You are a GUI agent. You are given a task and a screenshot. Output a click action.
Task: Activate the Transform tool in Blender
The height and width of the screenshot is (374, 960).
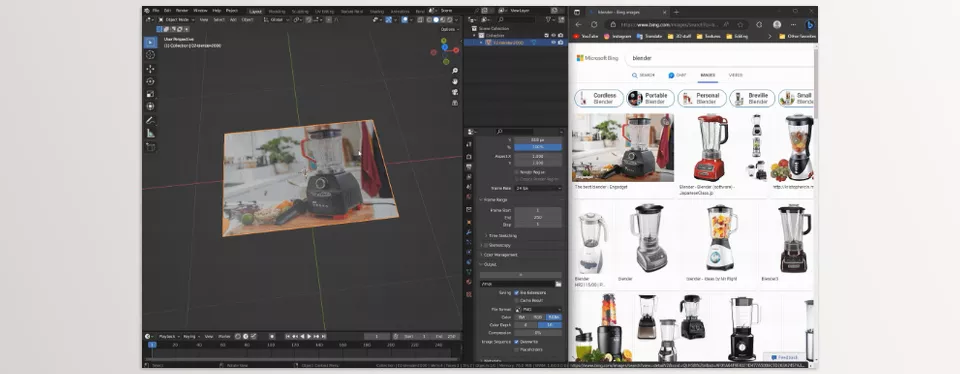point(150,107)
